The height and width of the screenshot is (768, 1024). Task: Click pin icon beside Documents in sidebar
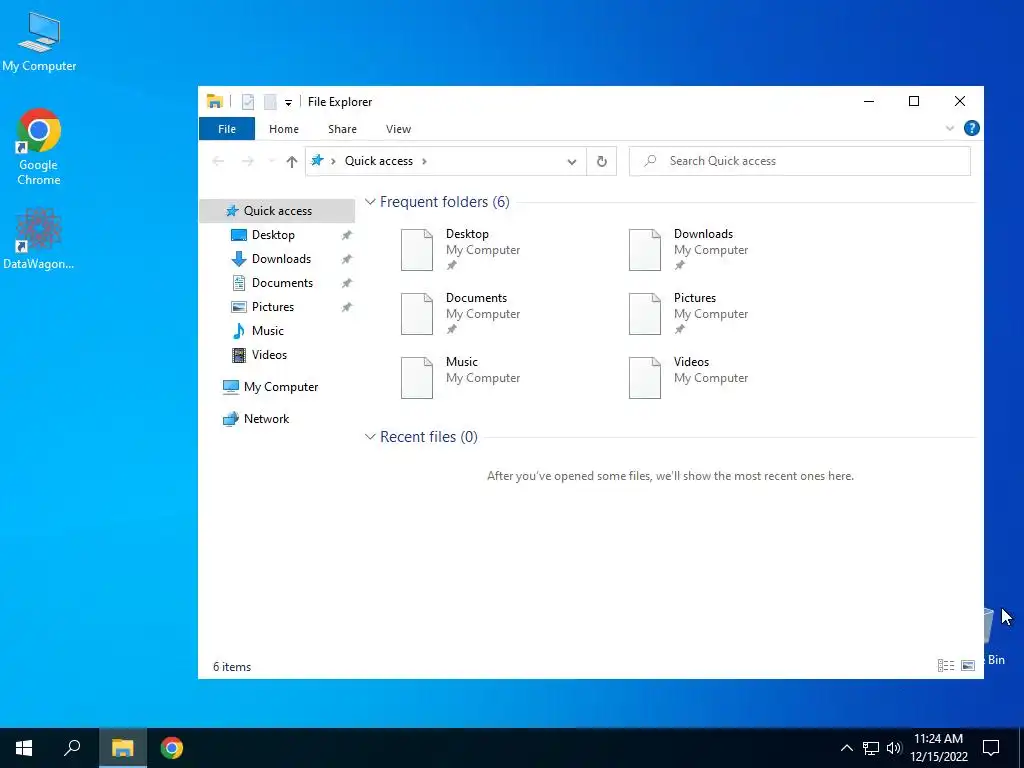click(347, 283)
